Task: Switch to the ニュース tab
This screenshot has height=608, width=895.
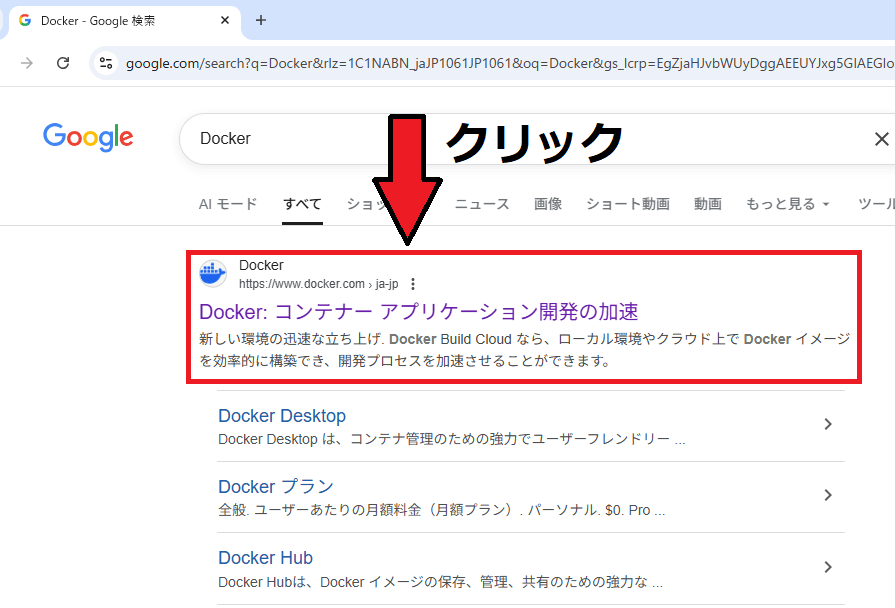Action: pyautogui.click(x=482, y=204)
